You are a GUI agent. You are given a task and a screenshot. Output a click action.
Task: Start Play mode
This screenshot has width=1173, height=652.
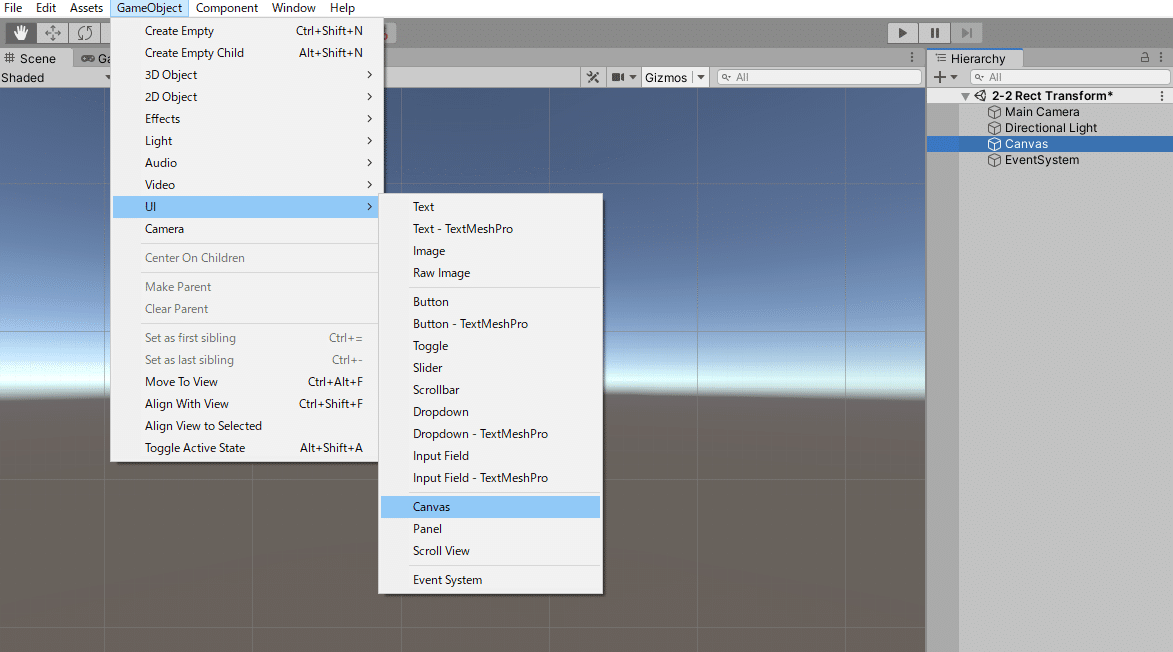coord(902,33)
